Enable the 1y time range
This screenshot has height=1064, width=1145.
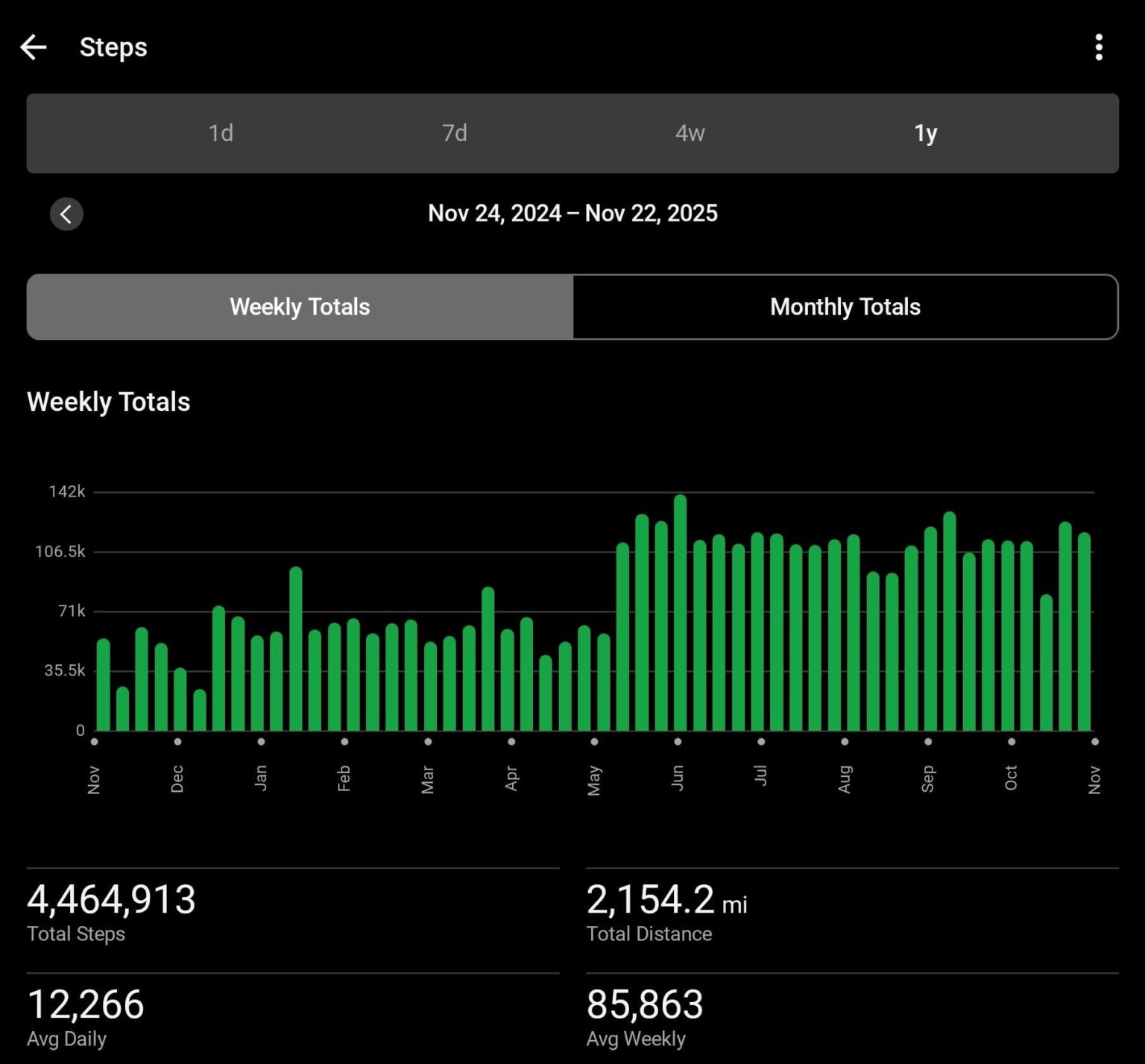pyautogui.click(x=927, y=133)
